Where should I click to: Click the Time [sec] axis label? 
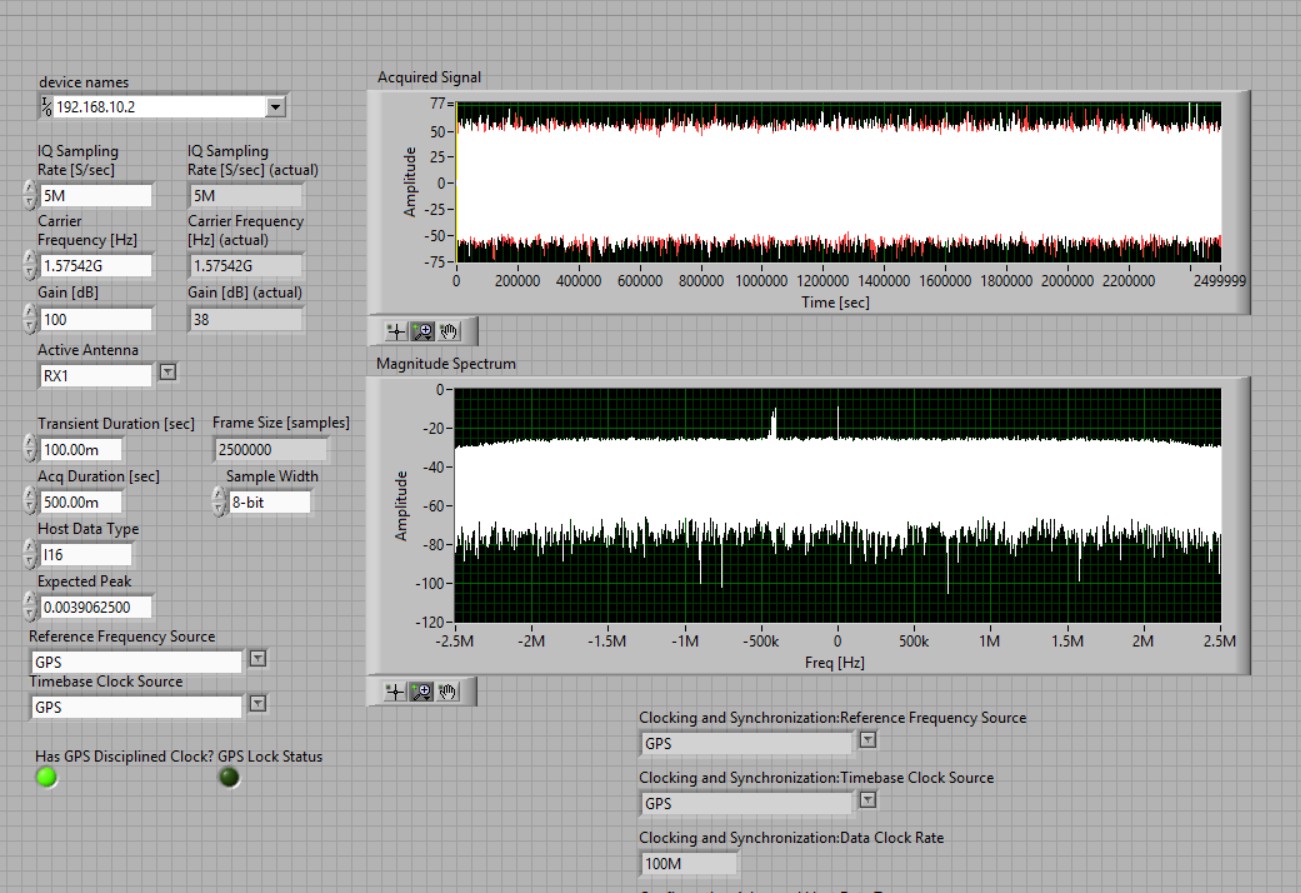point(836,302)
